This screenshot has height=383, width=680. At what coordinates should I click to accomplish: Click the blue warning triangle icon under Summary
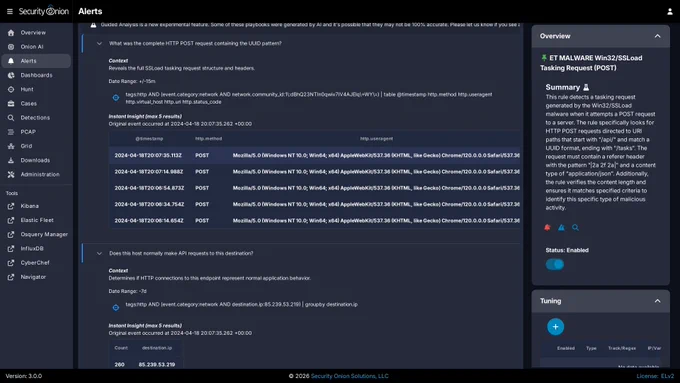point(561,227)
